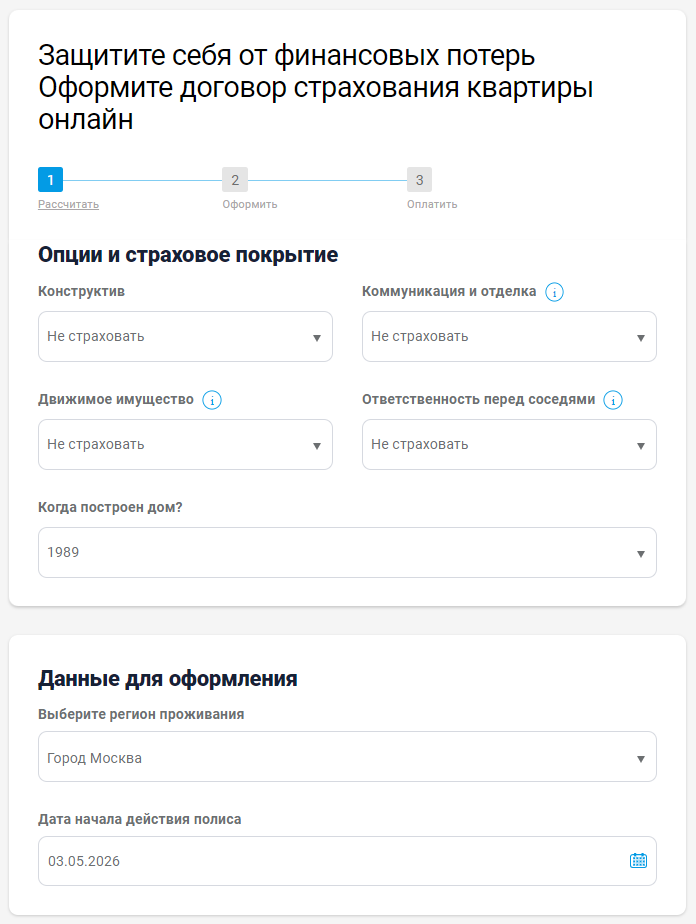The width and height of the screenshot is (696, 924).
Task: Select the Оплатить step label
Action: [432, 204]
